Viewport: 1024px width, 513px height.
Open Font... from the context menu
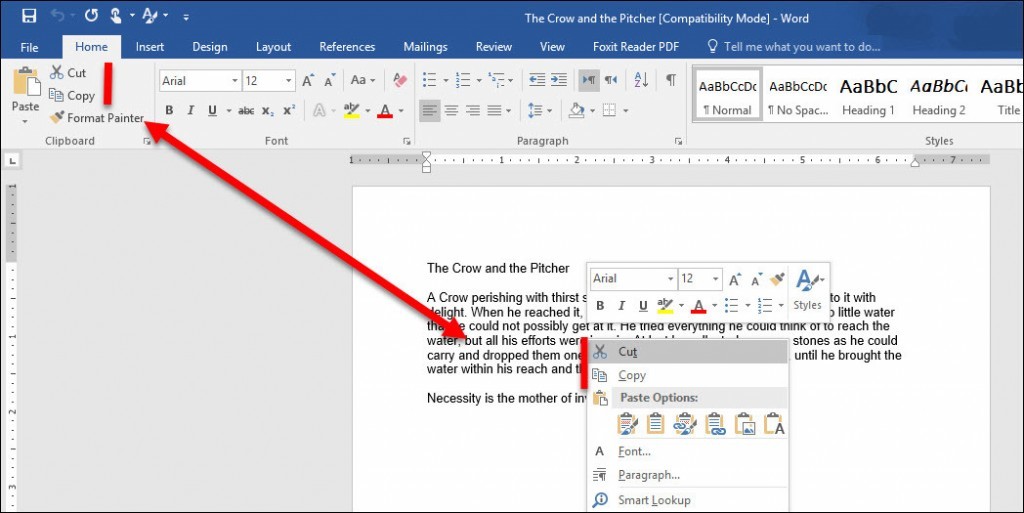(688, 451)
